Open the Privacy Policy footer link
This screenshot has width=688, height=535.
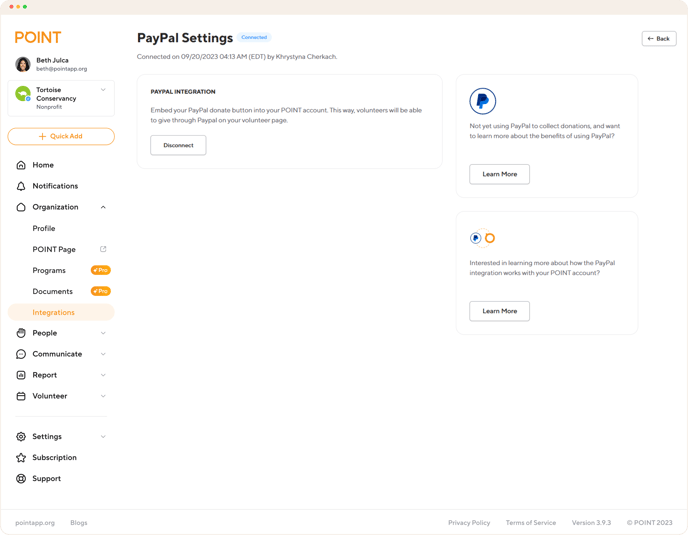[468, 523]
